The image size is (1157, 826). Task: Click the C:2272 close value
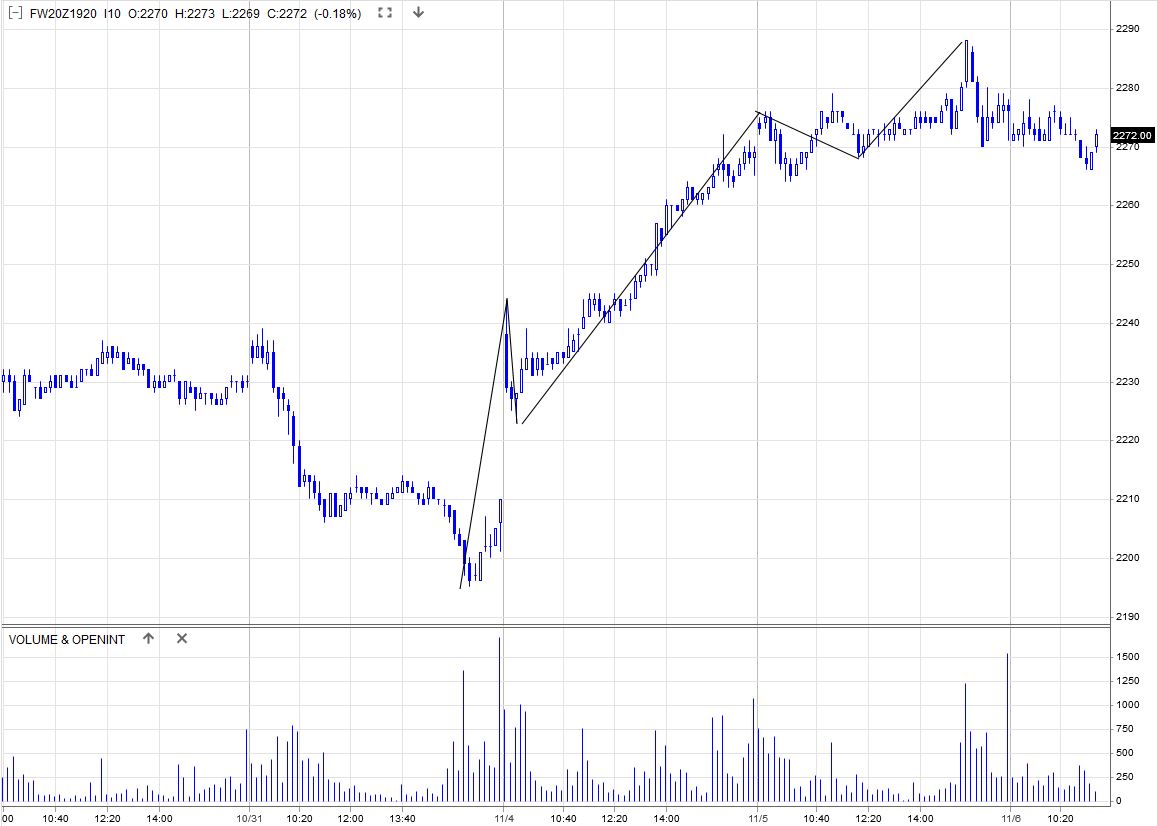pyautogui.click(x=286, y=13)
